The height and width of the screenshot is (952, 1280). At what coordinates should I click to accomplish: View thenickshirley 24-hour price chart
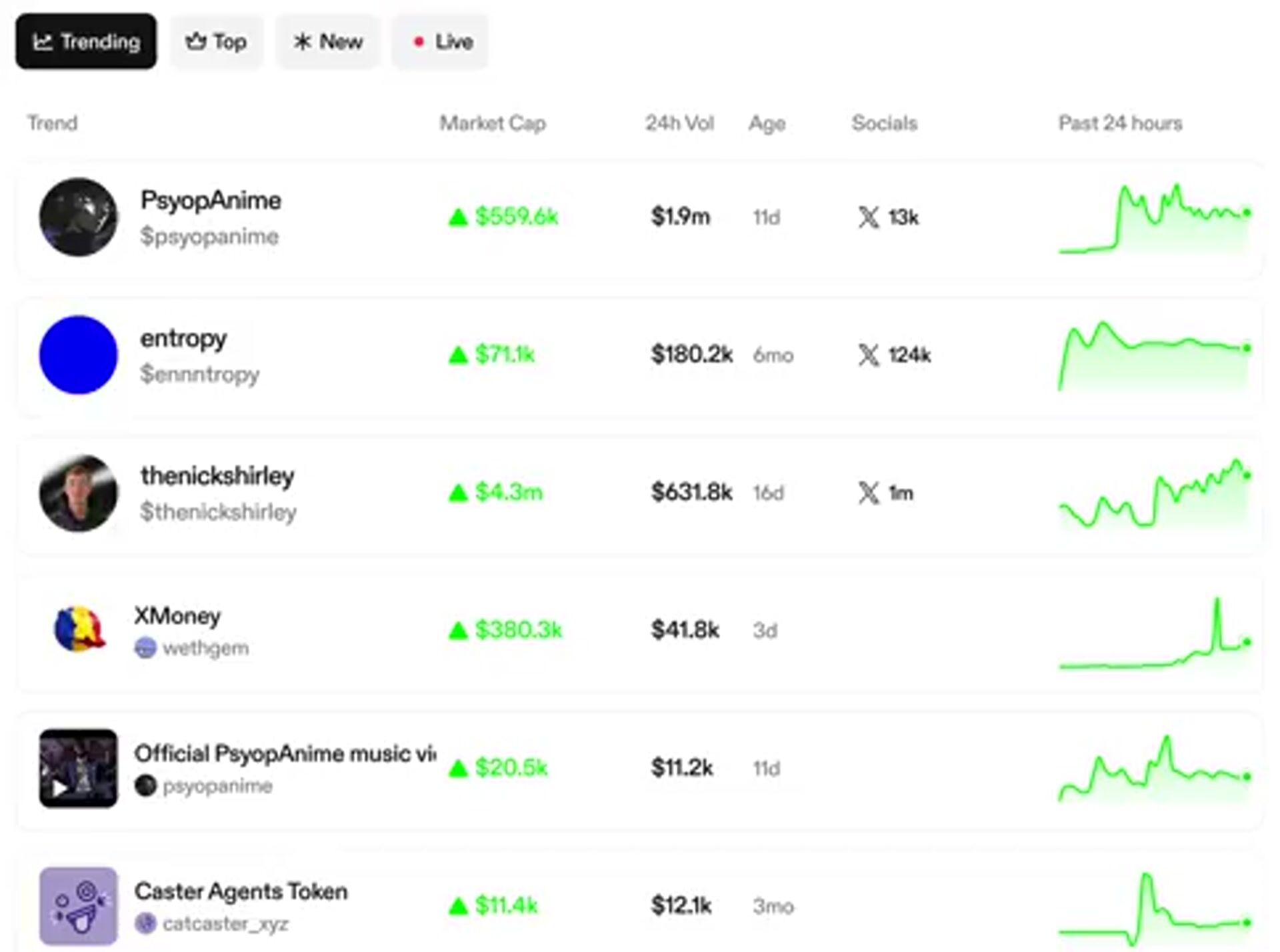pos(1154,495)
